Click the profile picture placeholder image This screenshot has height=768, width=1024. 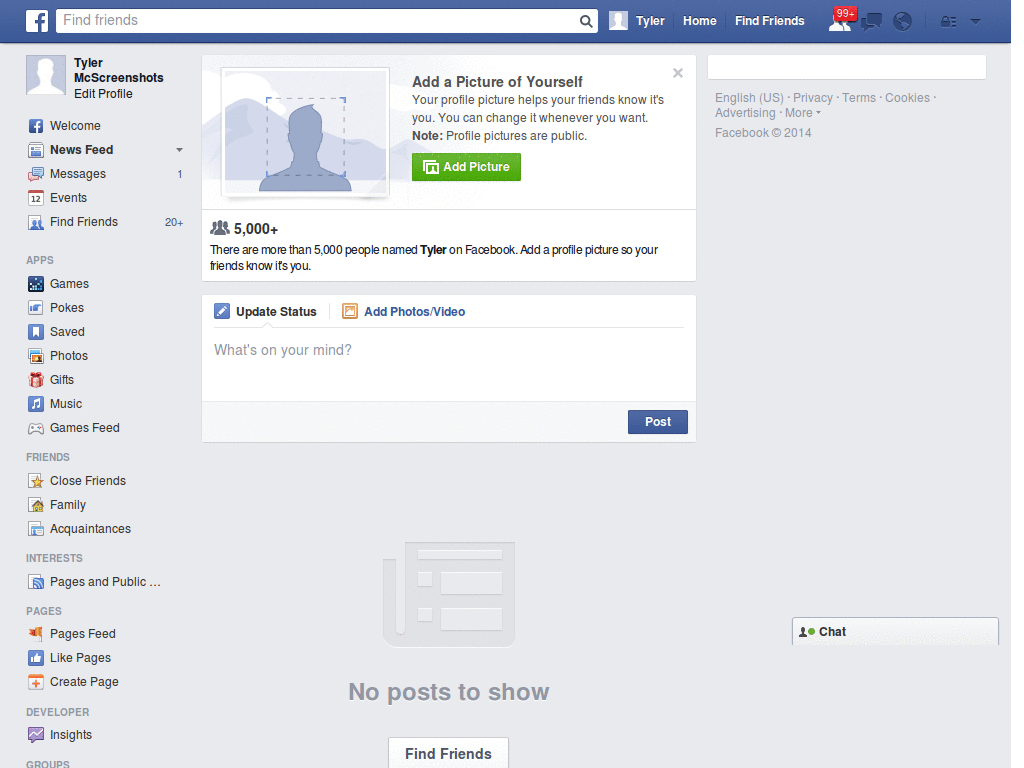tap(305, 131)
